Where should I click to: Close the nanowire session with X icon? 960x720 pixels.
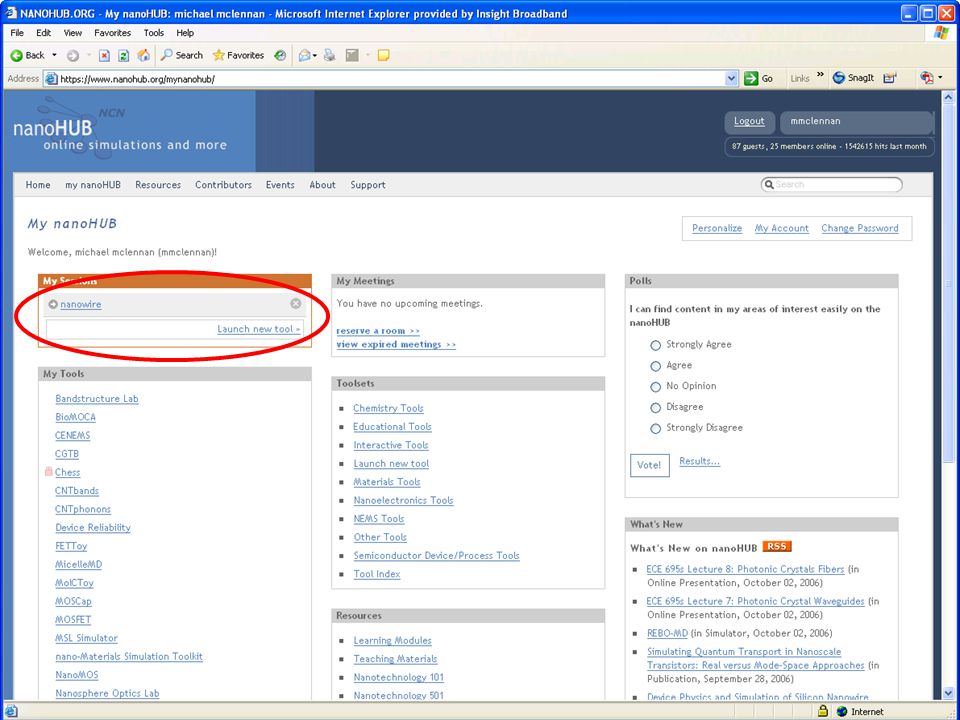pos(296,304)
